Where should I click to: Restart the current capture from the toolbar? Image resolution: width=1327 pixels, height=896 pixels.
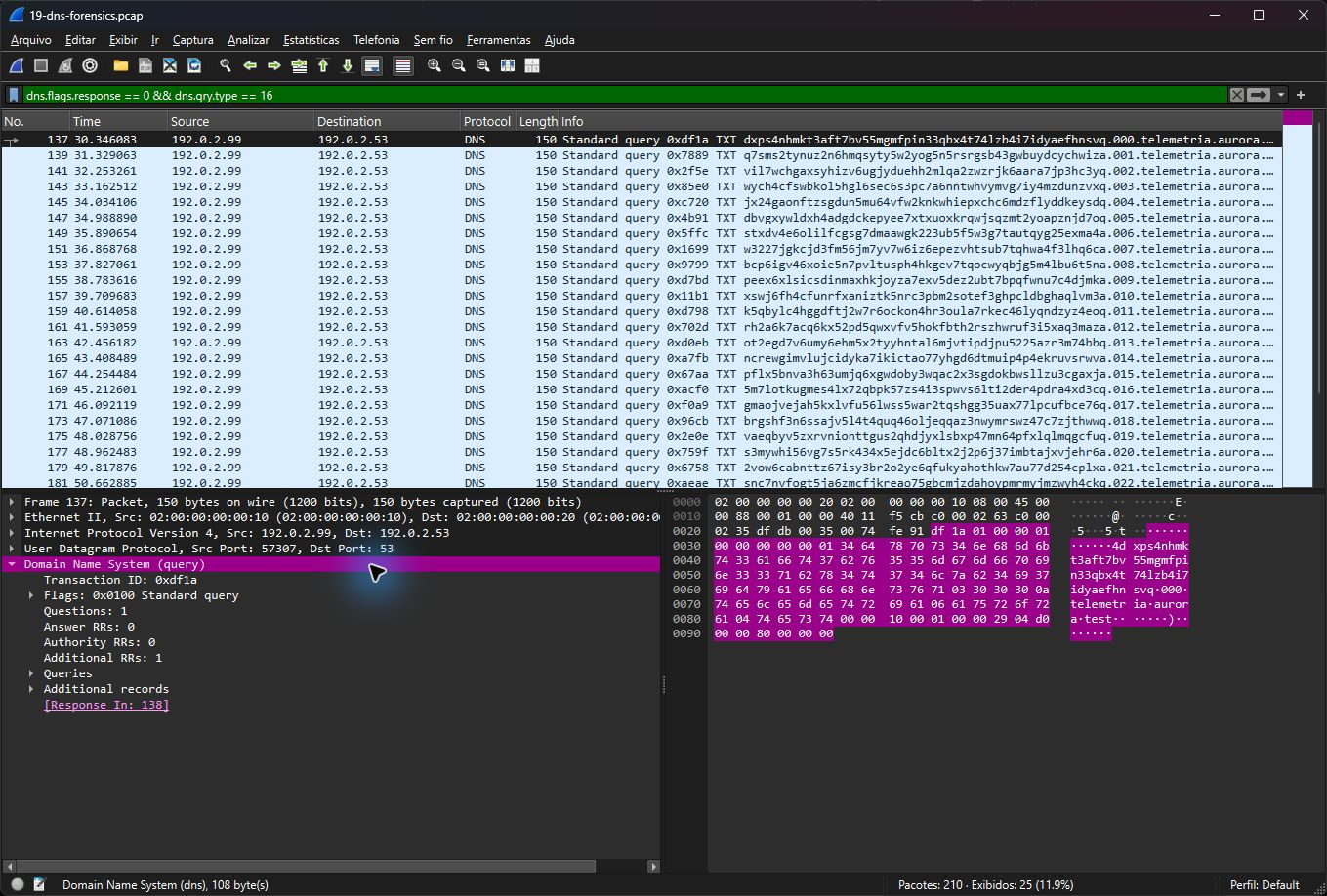65,65
